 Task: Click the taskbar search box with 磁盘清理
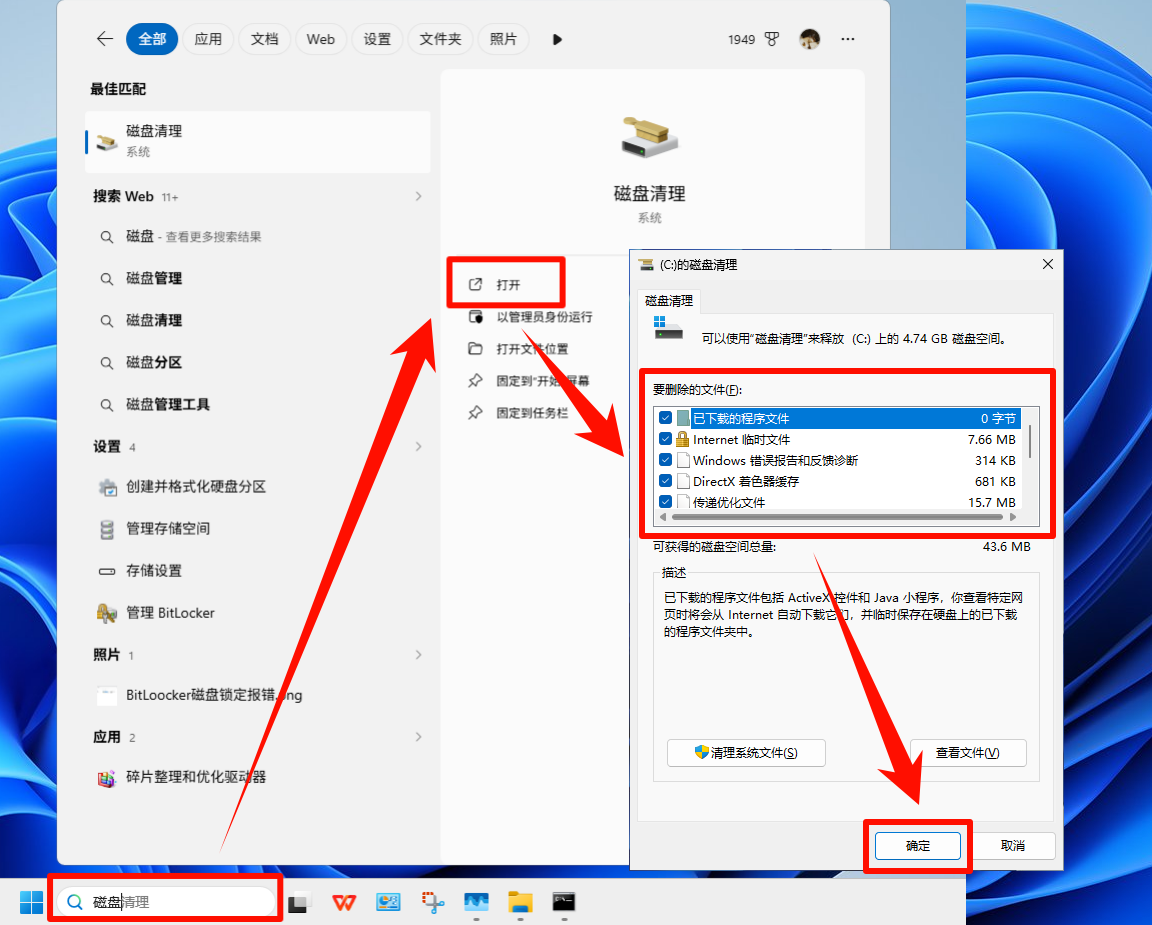tap(166, 901)
